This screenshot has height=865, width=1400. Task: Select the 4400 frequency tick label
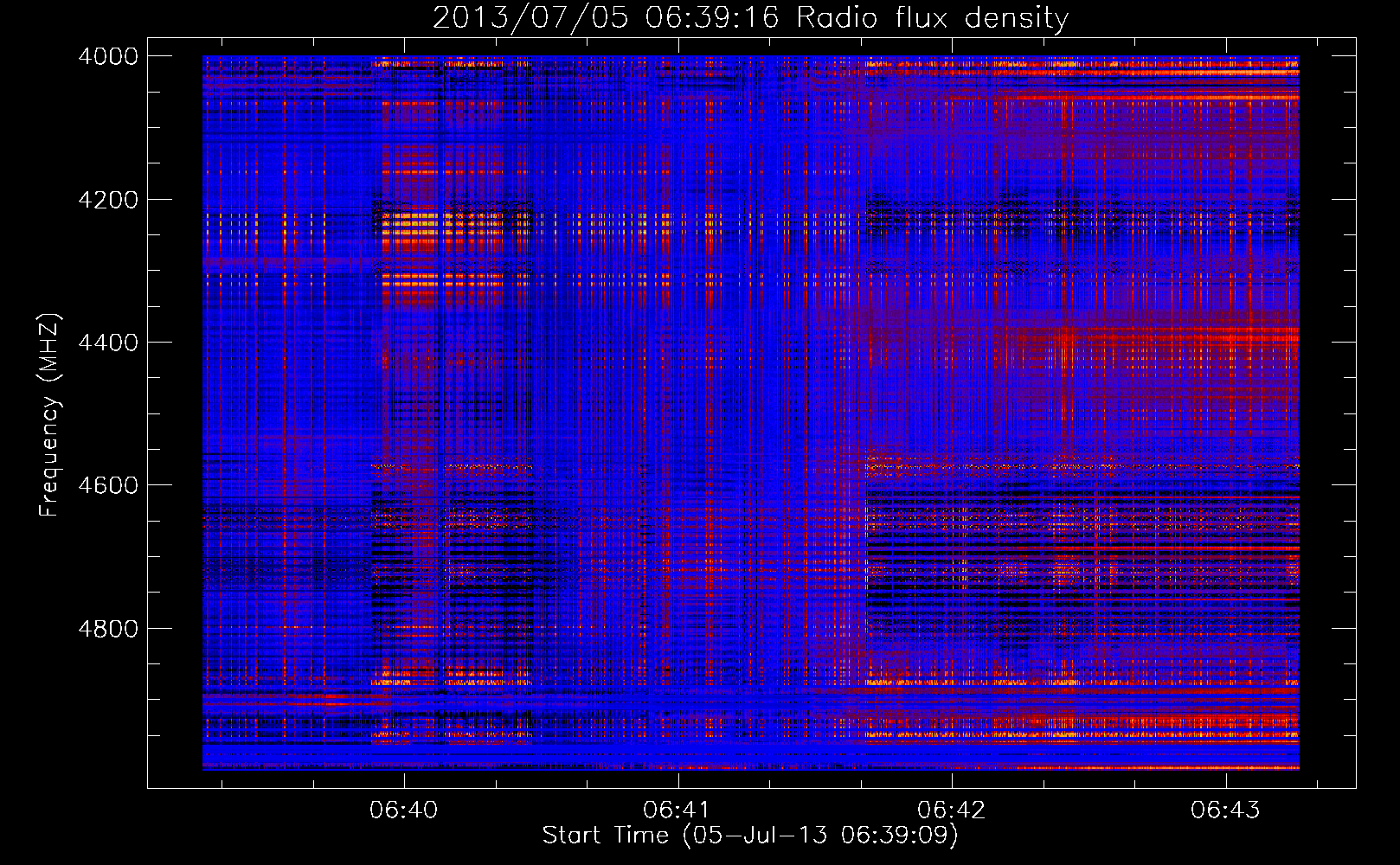tap(108, 343)
